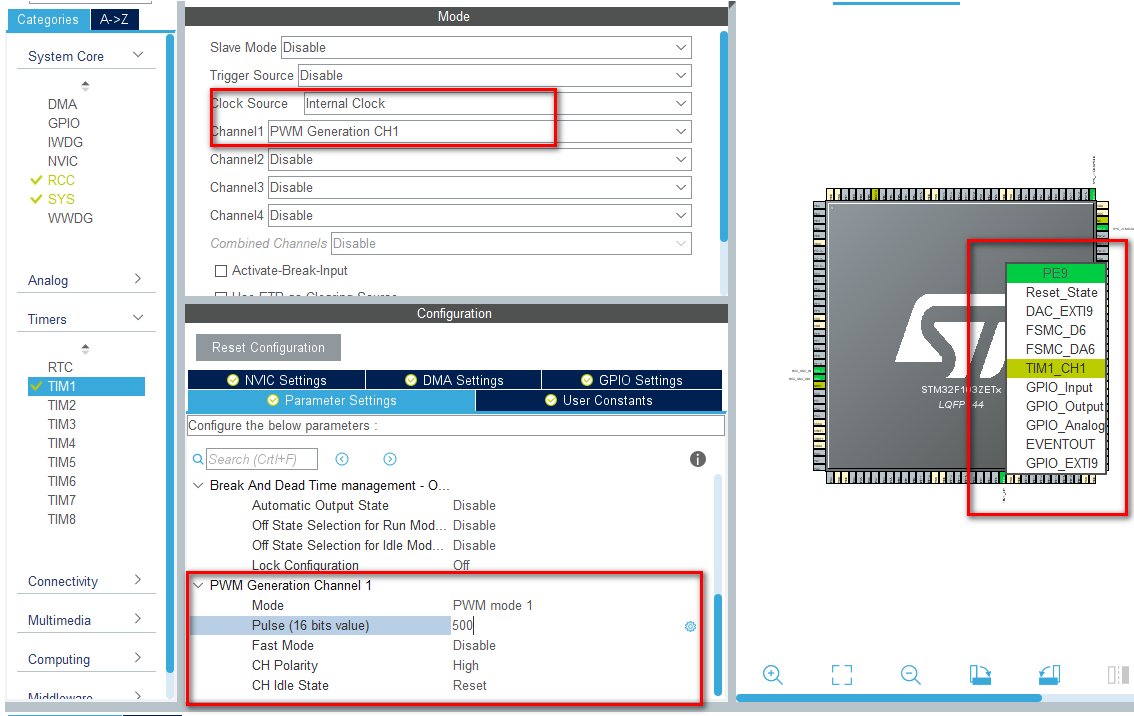This screenshot has width=1134, height=716.
Task: Select RCC in System Core list
Action: (61, 181)
